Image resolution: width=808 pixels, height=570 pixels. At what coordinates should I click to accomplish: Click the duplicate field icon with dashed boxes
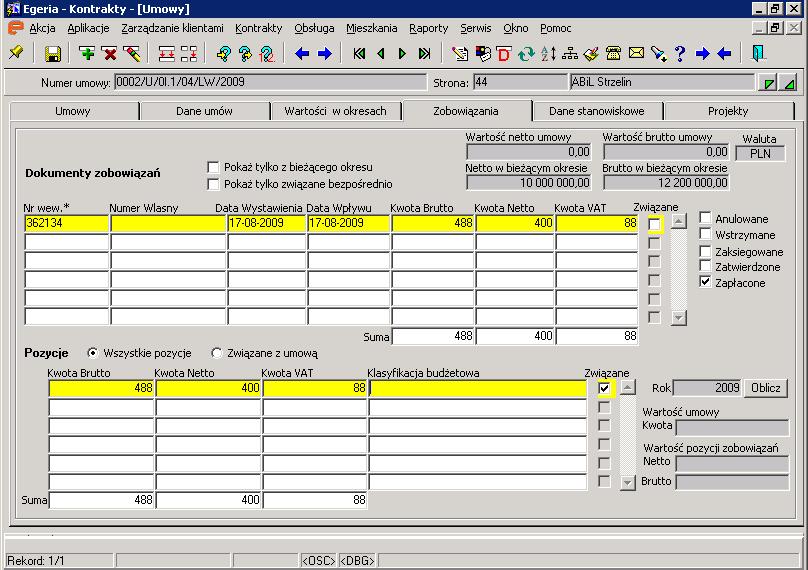pos(189,54)
